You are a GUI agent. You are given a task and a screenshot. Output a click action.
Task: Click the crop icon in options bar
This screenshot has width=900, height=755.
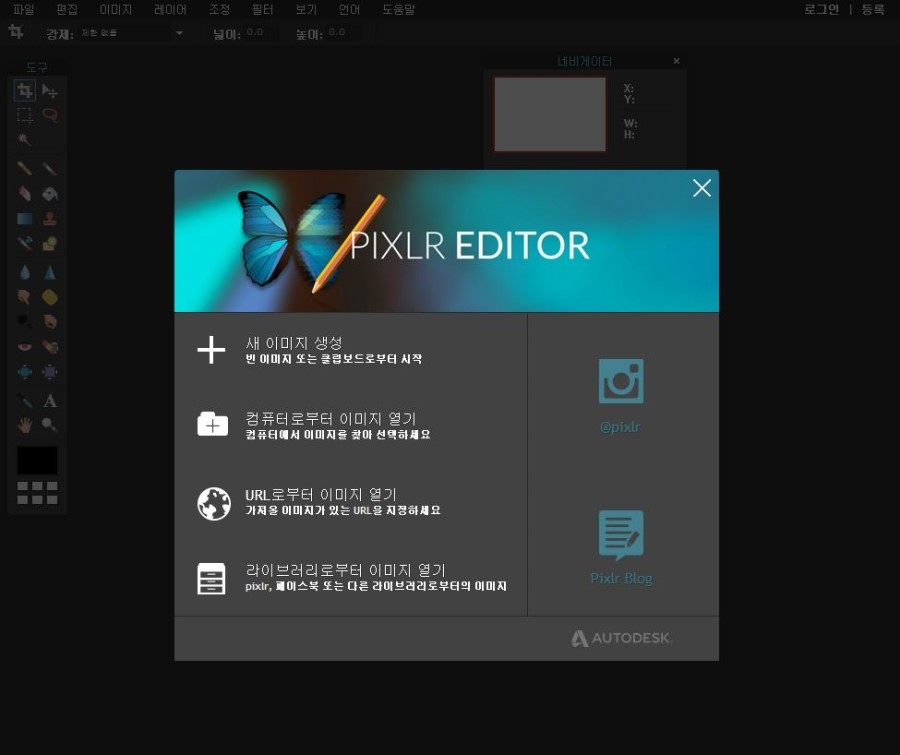tap(16, 32)
